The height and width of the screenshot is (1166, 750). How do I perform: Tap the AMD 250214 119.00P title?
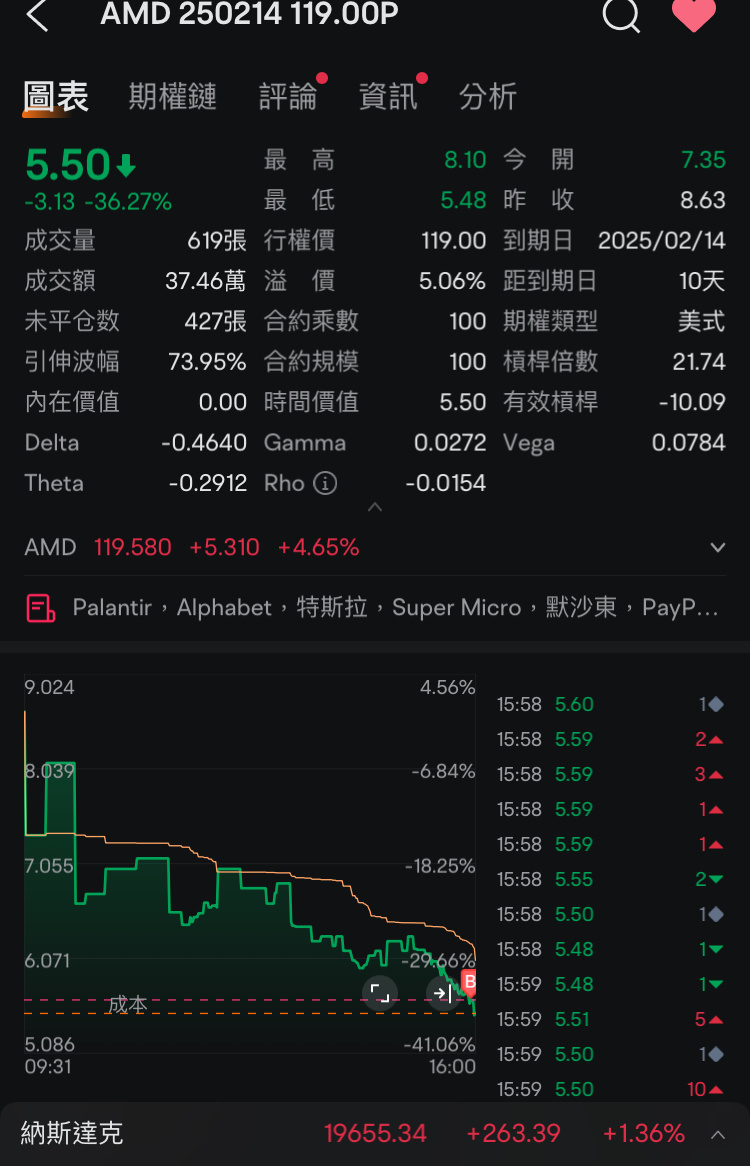(250, 14)
